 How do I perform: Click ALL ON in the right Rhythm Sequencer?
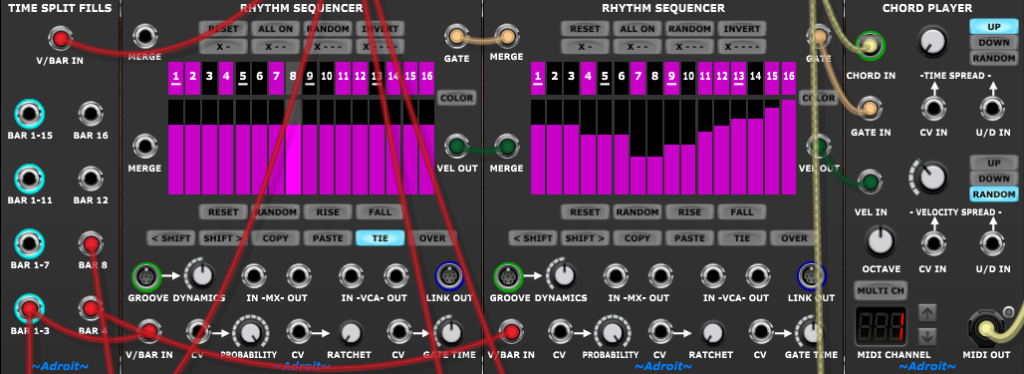[x=637, y=29]
